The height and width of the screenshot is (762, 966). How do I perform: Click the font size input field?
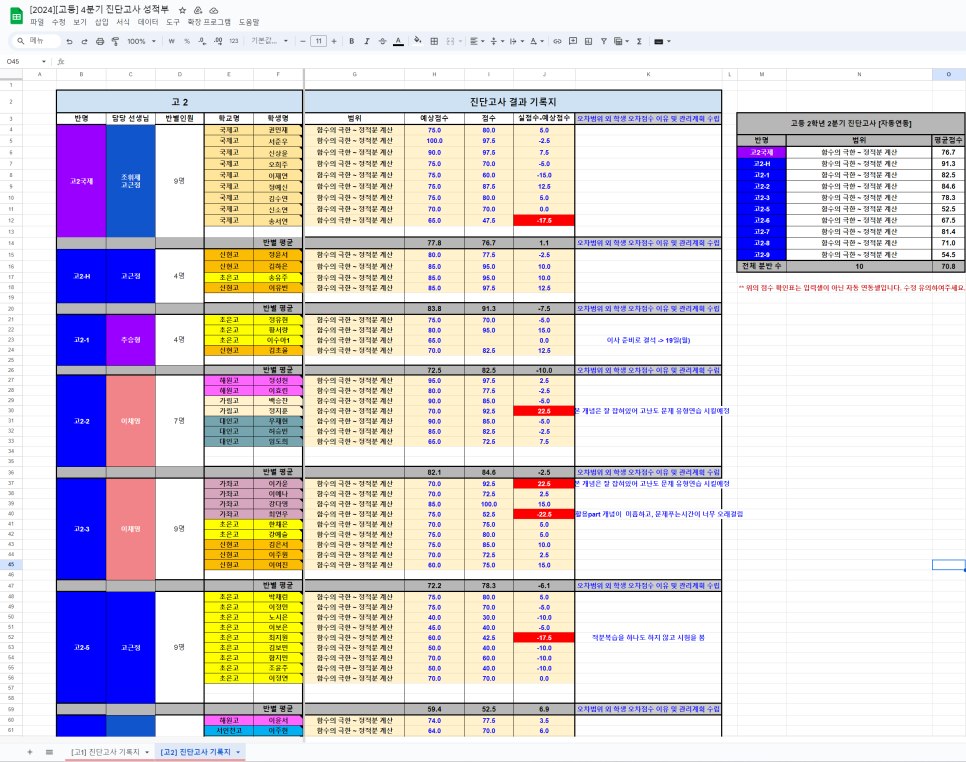pos(319,41)
